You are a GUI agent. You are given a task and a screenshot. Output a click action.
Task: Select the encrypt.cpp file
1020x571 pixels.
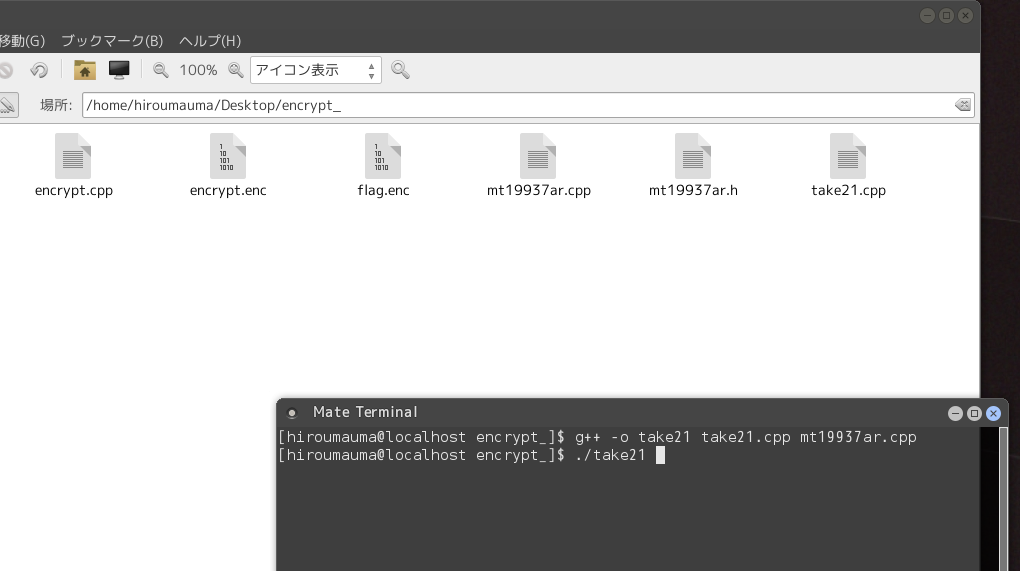[73, 165]
